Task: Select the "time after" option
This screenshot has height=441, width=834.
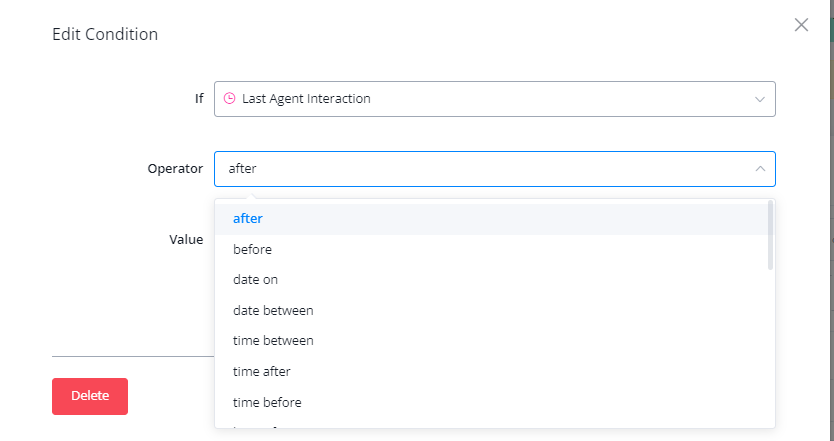Action: tap(262, 372)
